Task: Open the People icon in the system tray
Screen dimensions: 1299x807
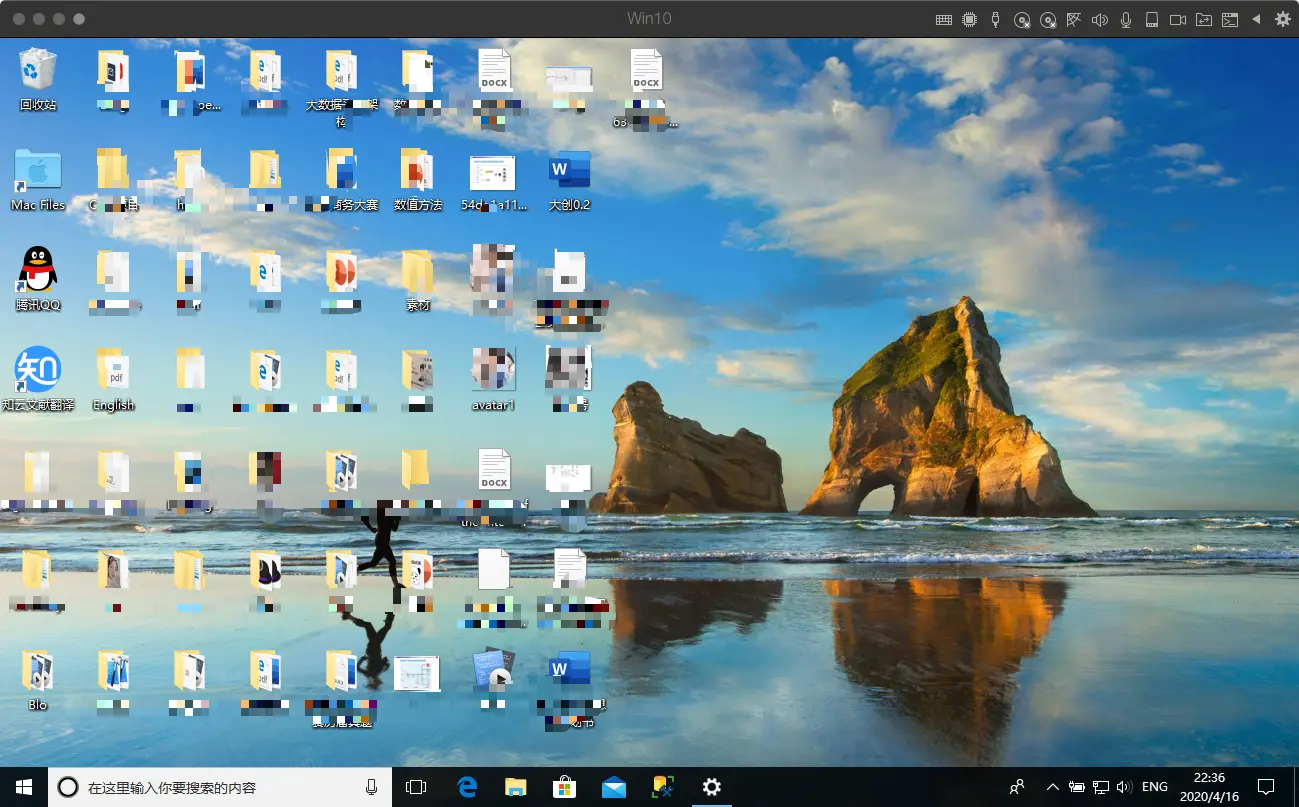Action: (1017, 787)
